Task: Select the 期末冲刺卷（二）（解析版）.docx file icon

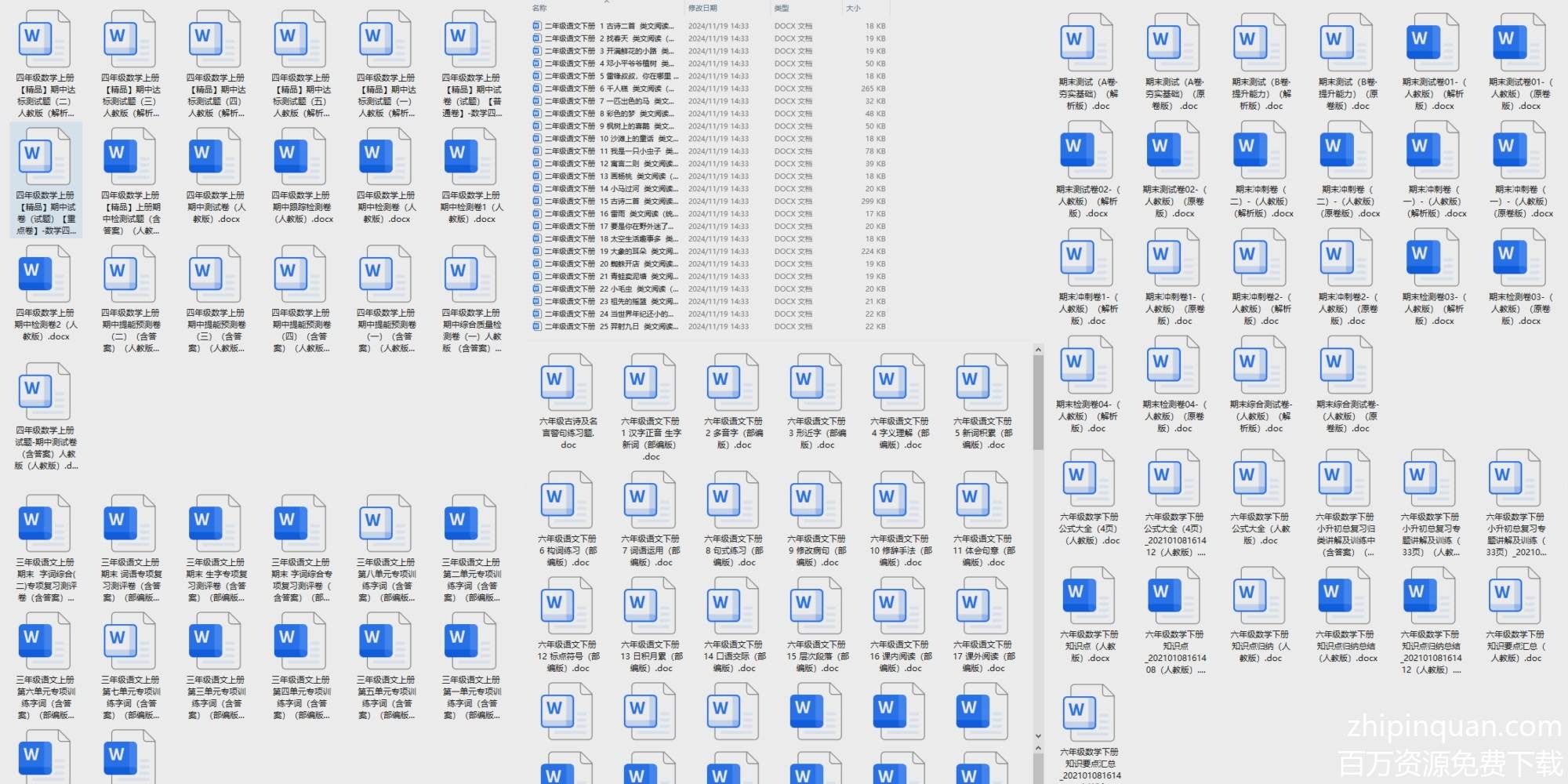Action: point(1260,151)
